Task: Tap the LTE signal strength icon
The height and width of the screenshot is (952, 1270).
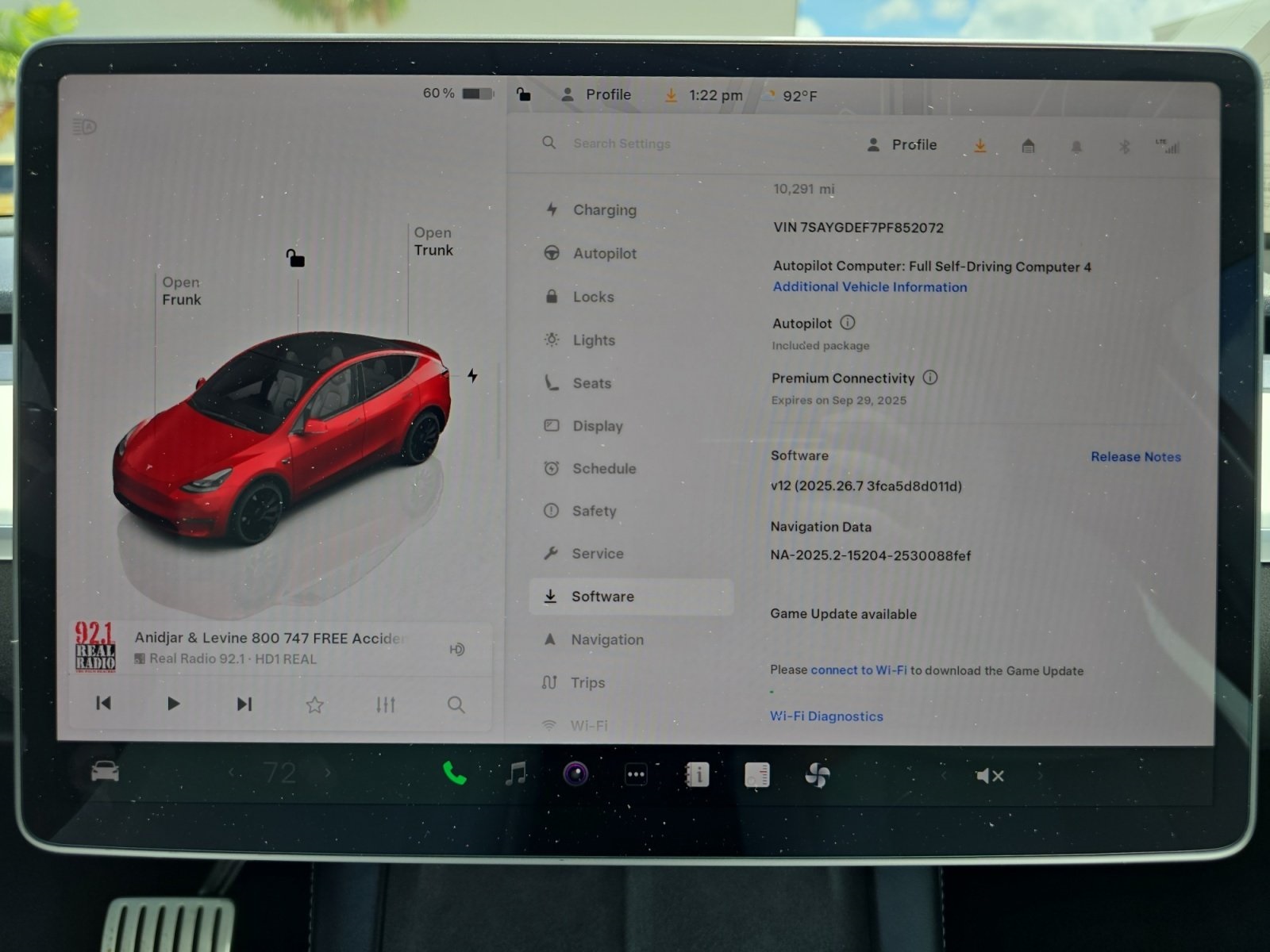Action: click(1168, 146)
